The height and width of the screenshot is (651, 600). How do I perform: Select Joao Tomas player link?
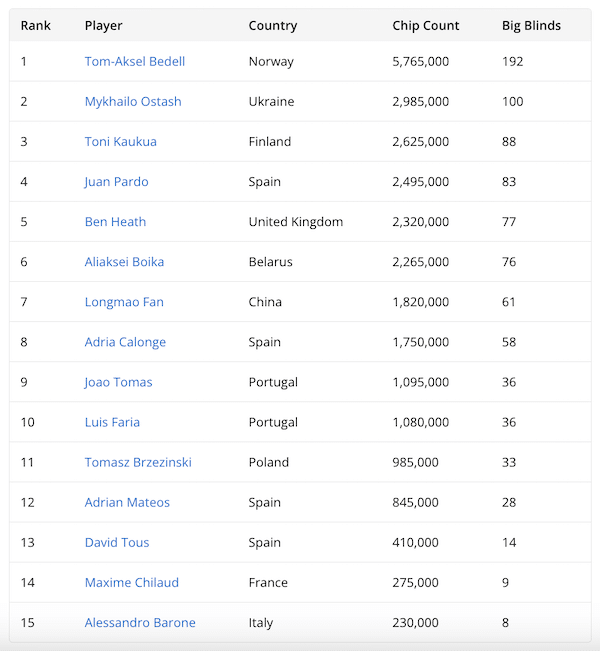(x=118, y=382)
